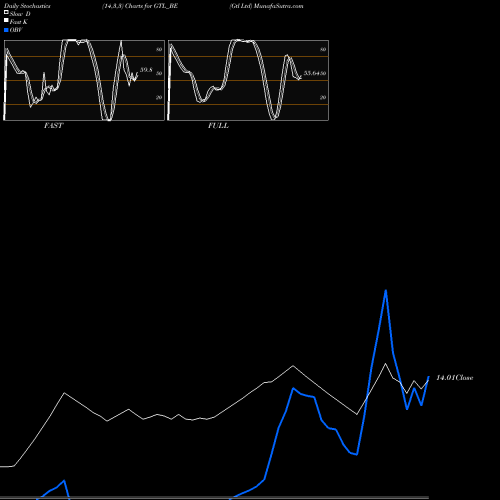The width and height of the screenshot is (500, 500).
Task: Click the 'FAST' chart caption
Action: [x=53, y=126]
